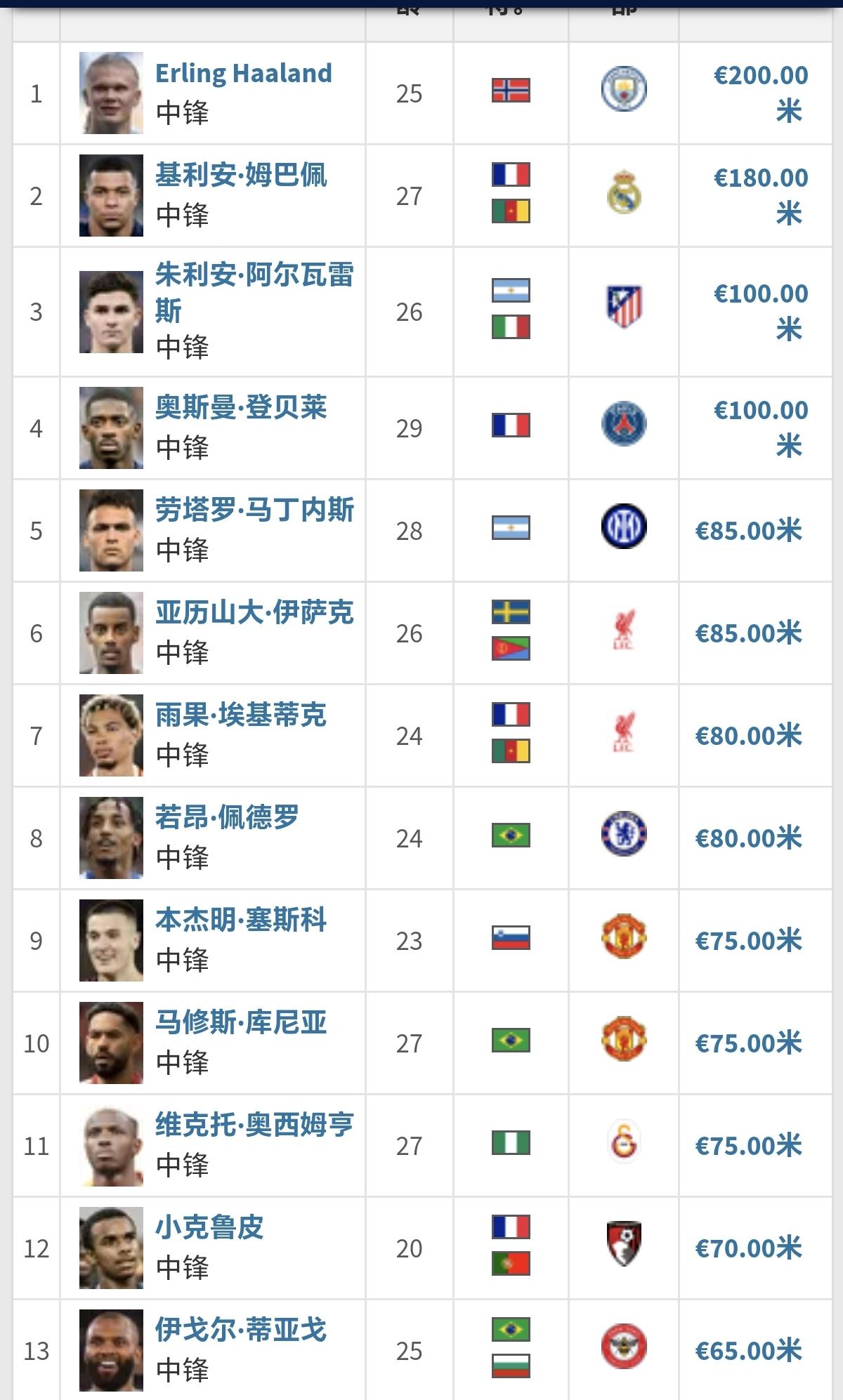Click Liverpool crest in the 亚历山大·伊萨克 row
Image resolution: width=843 pixels, height=1400 pixels.
[624, 628]
